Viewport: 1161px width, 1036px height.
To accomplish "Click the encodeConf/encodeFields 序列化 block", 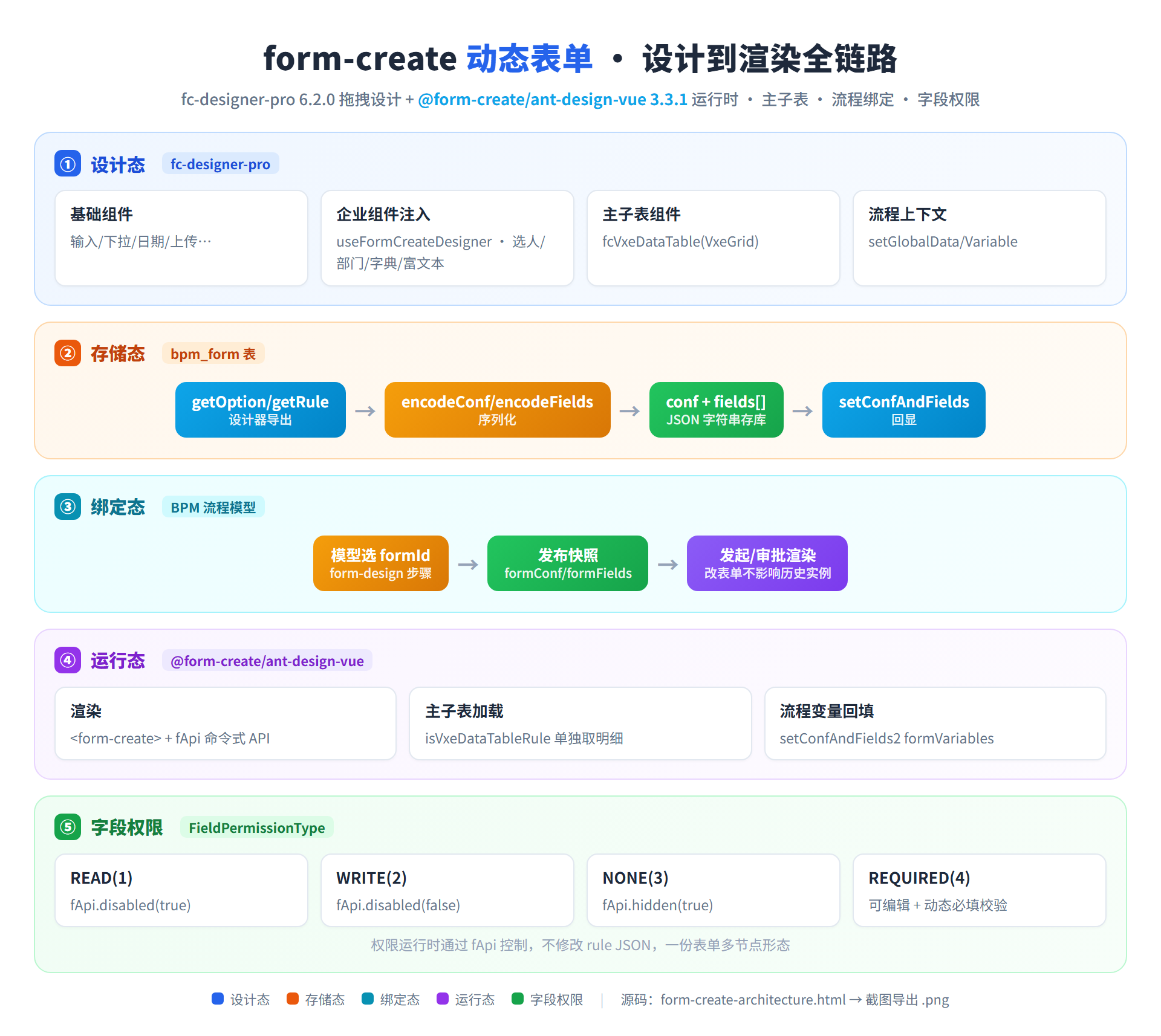I will pyautogui.click(x=498, y=410).
